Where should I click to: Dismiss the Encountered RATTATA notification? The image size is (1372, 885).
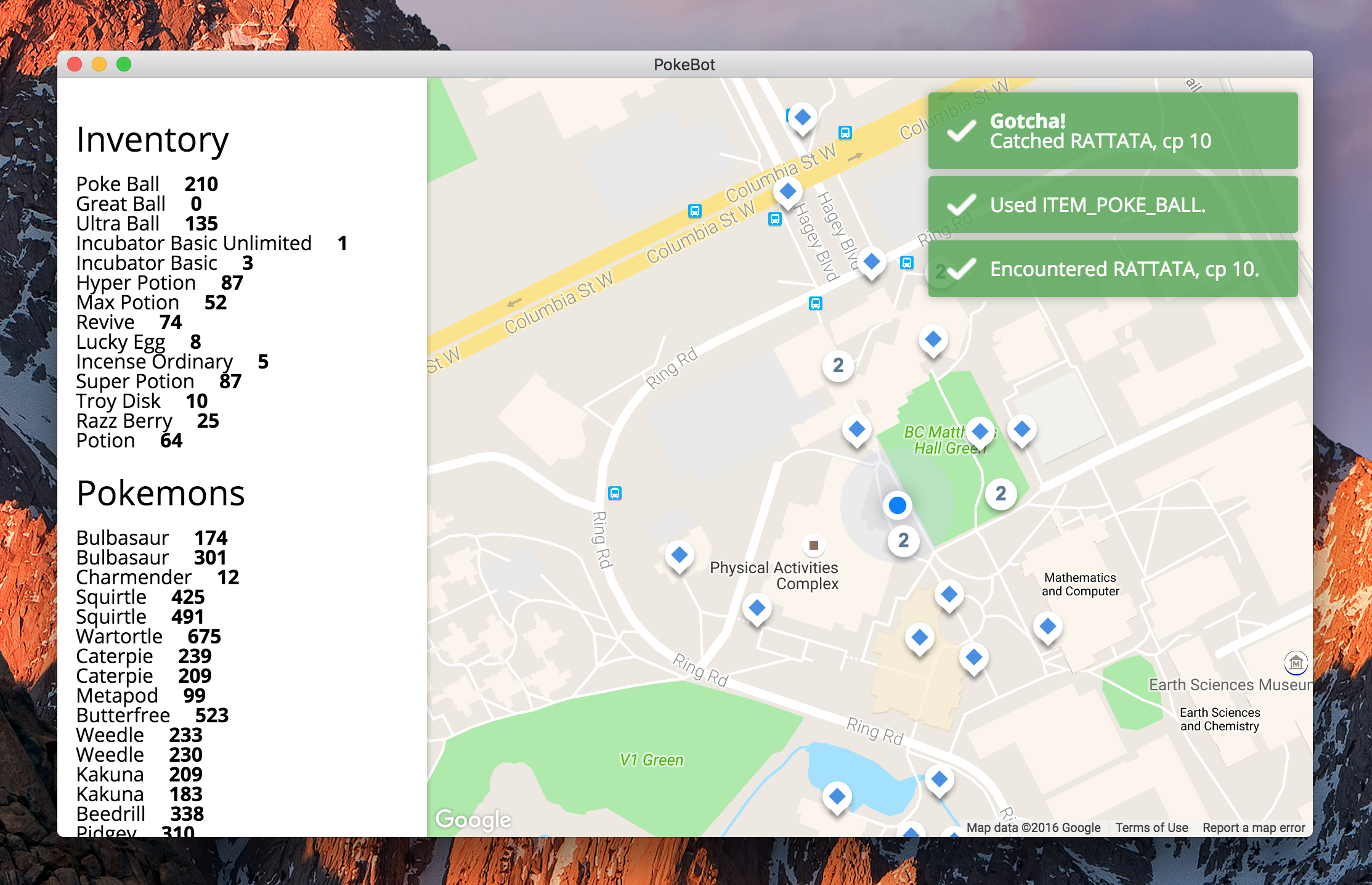[1112, 269]
